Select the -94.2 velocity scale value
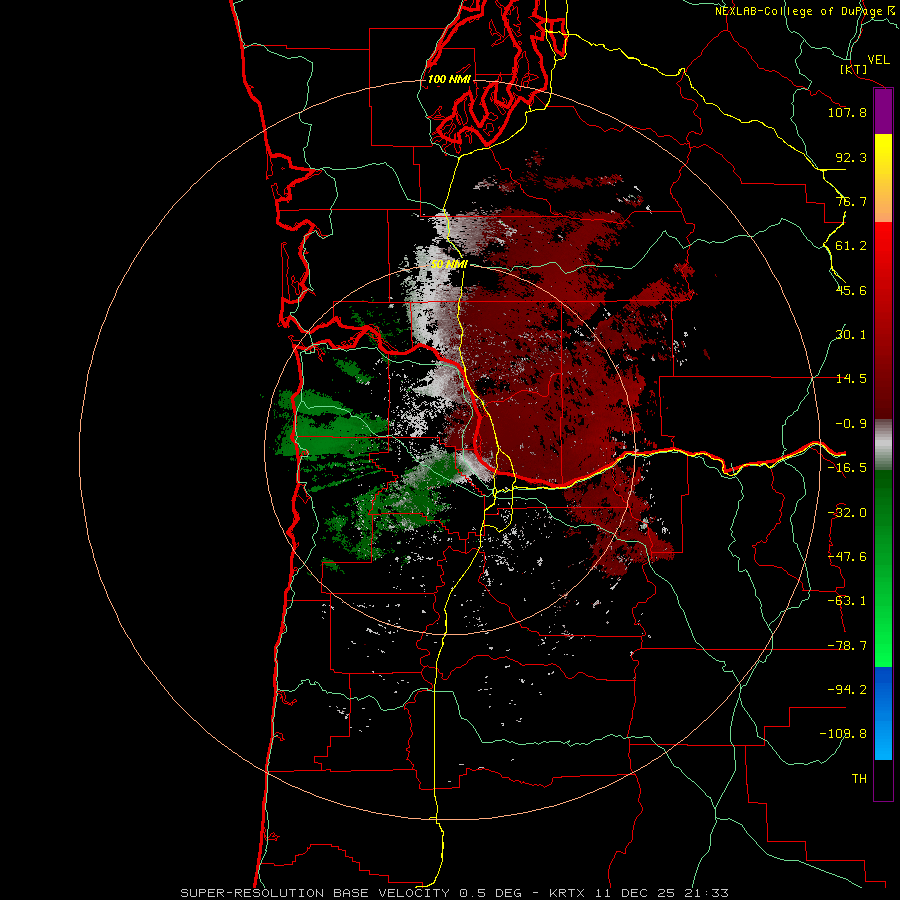Image resolution: width=900 pixels, height=900 pixels. (x=847, y=690)
